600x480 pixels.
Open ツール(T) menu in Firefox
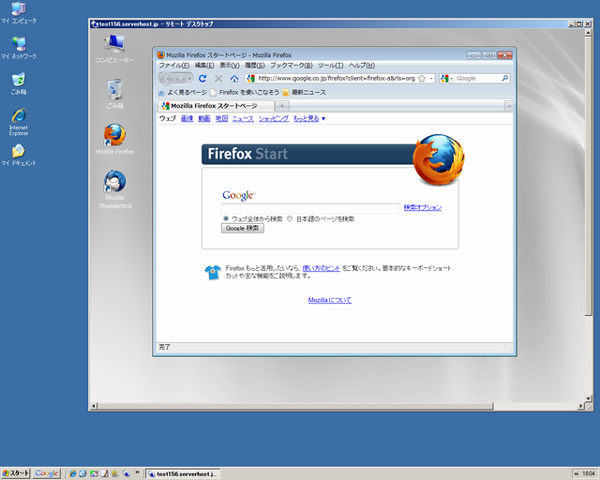331,65
